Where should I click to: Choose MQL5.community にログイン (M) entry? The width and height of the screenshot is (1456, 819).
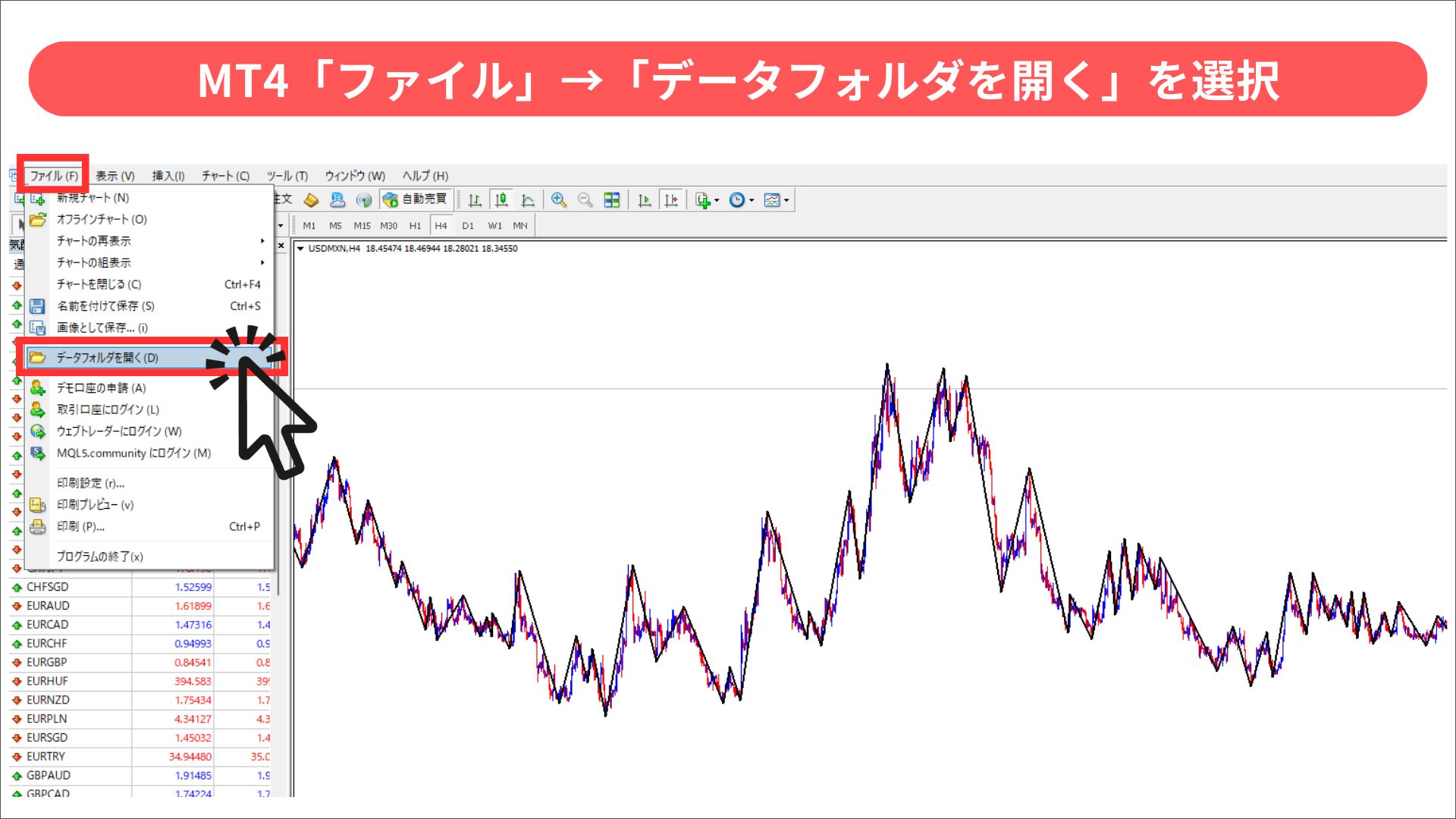149,453
